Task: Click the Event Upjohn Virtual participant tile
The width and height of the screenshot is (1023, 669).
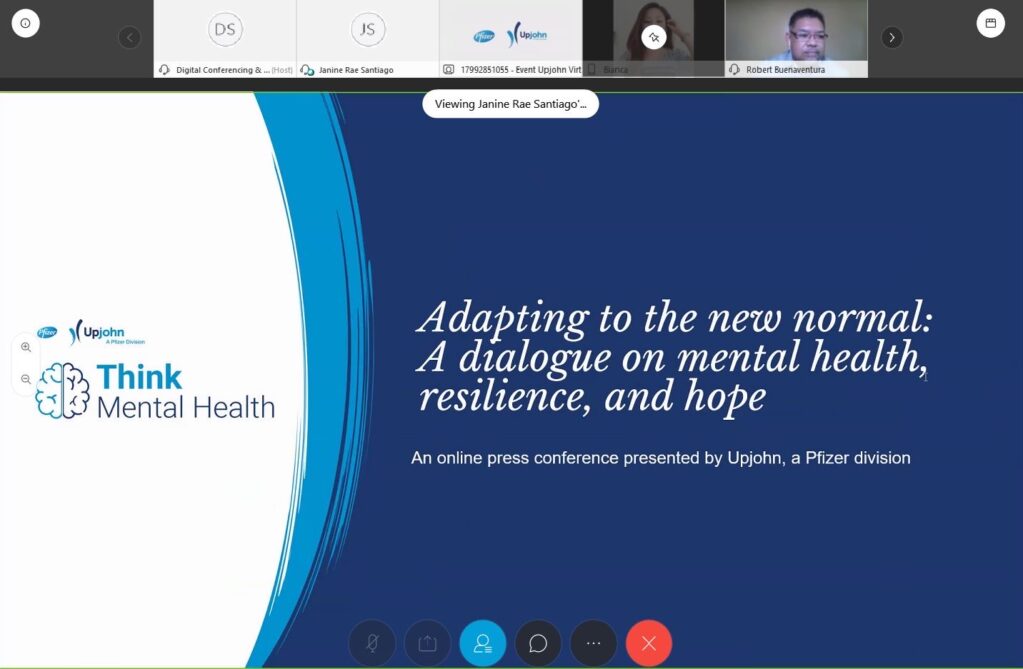Action: (511, 34)
